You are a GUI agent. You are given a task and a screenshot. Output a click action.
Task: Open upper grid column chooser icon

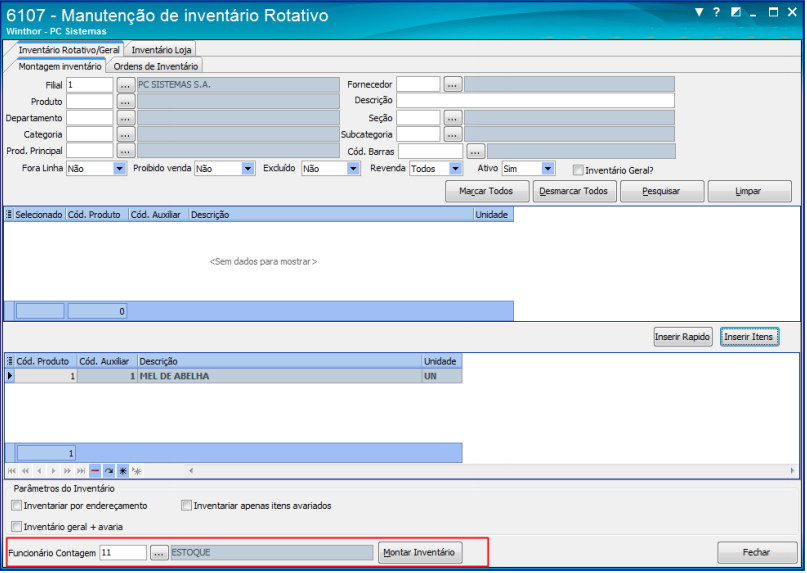9,215
